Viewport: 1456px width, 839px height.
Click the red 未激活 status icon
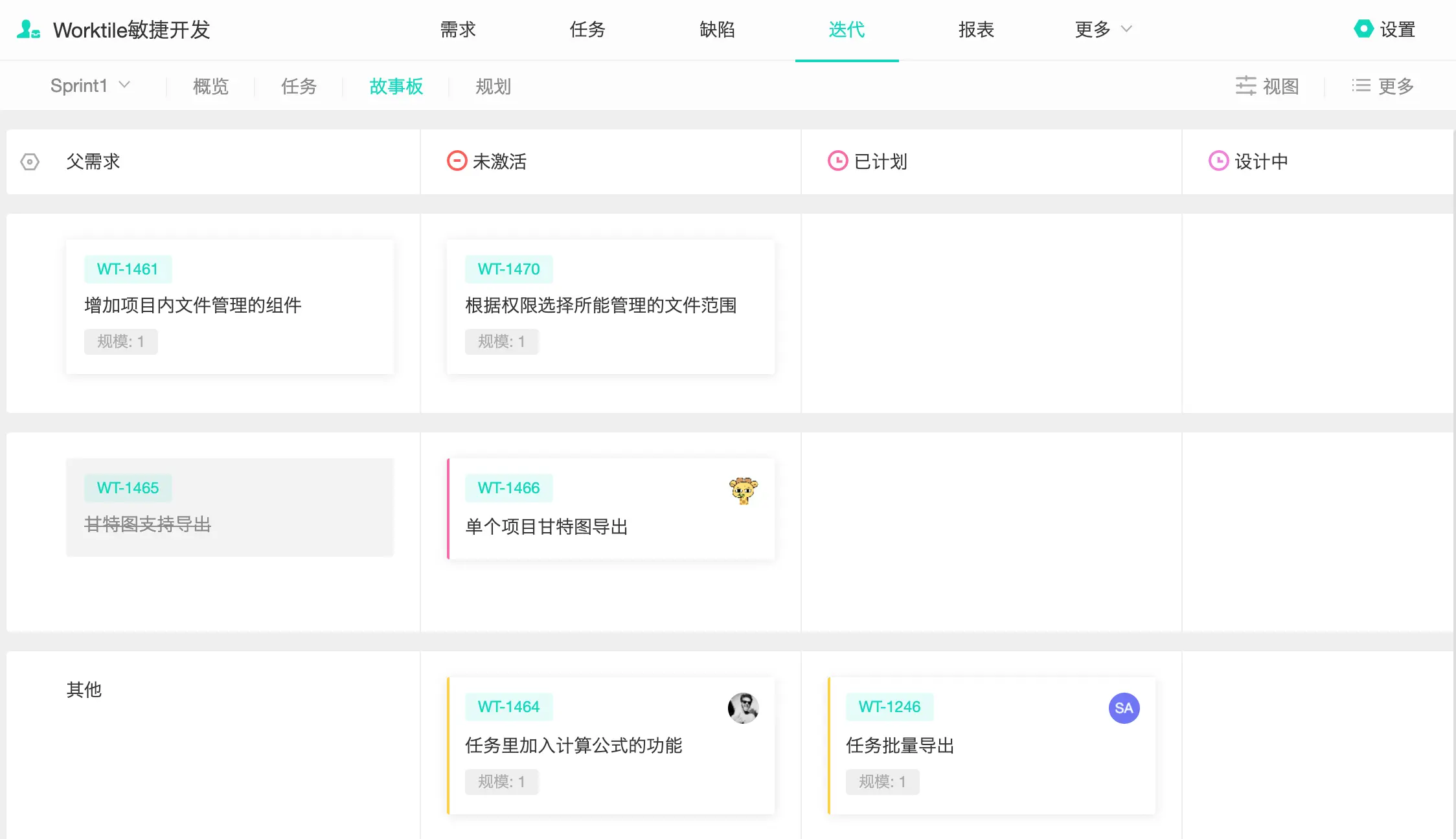tap(457, 161)
